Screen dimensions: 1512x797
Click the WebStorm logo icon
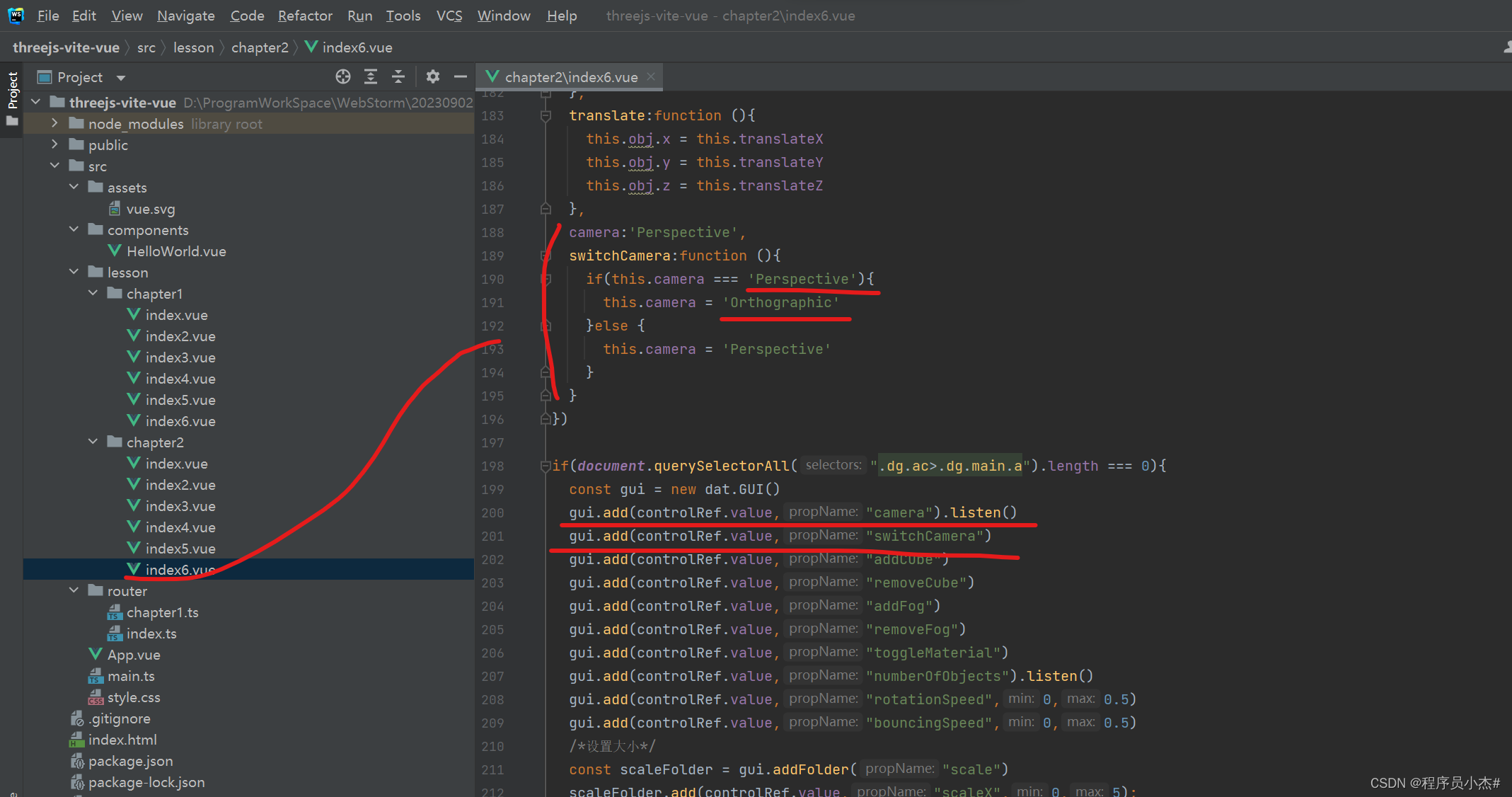pyautogui.click(x=16, y=16)
